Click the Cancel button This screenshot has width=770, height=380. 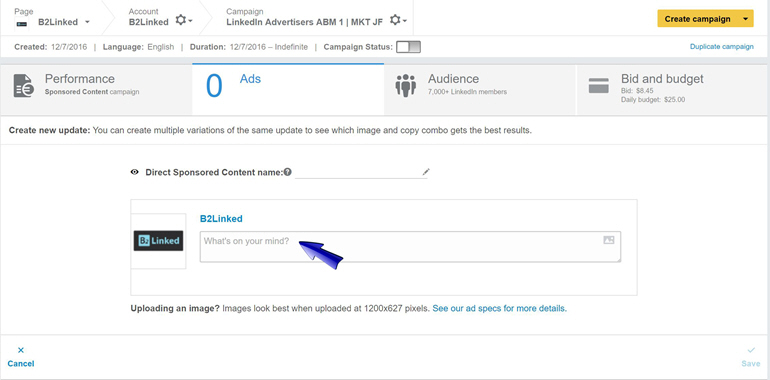point(21,357)
